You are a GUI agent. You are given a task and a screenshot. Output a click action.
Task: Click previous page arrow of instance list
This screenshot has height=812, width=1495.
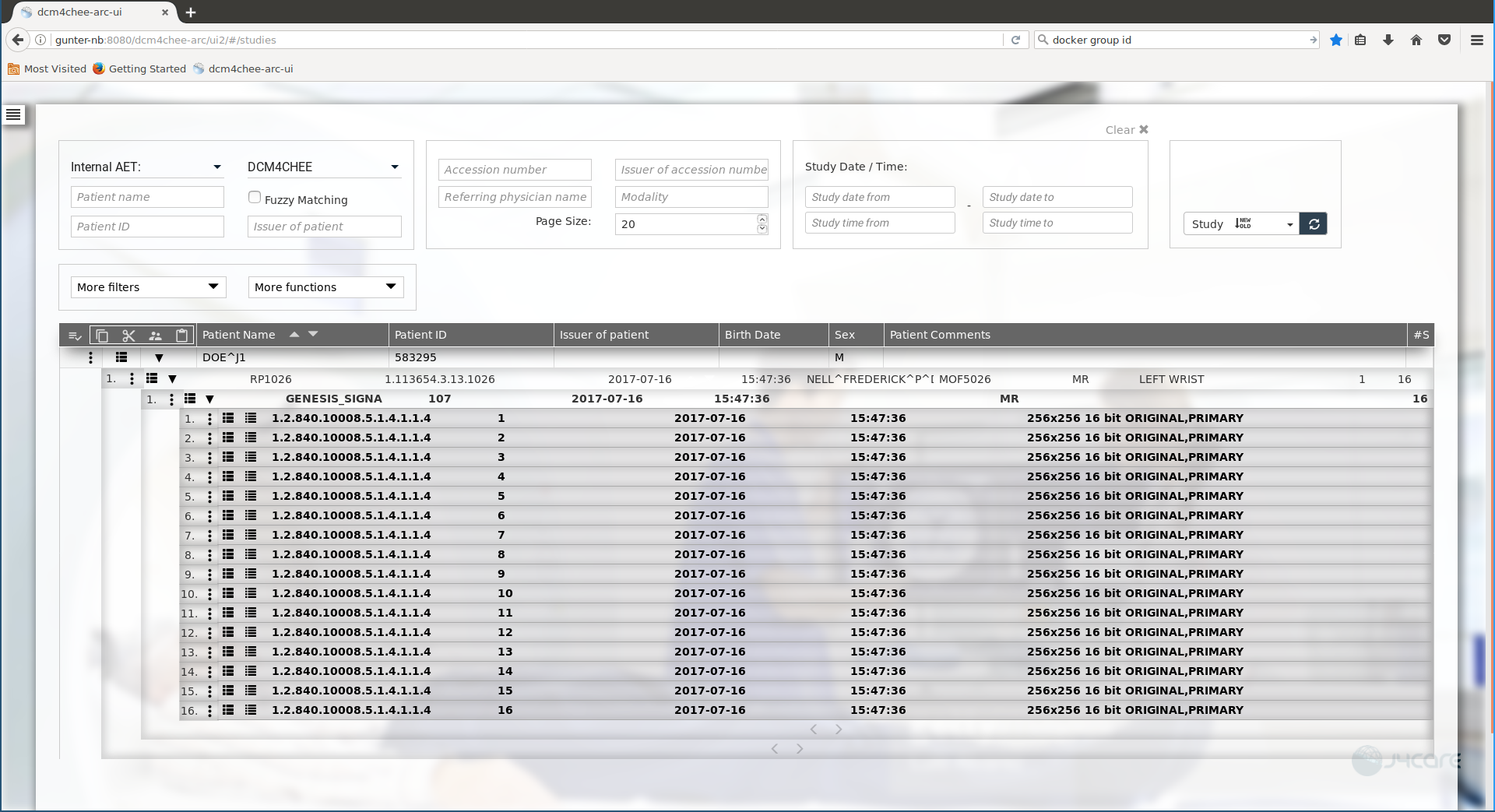(814, 729)
